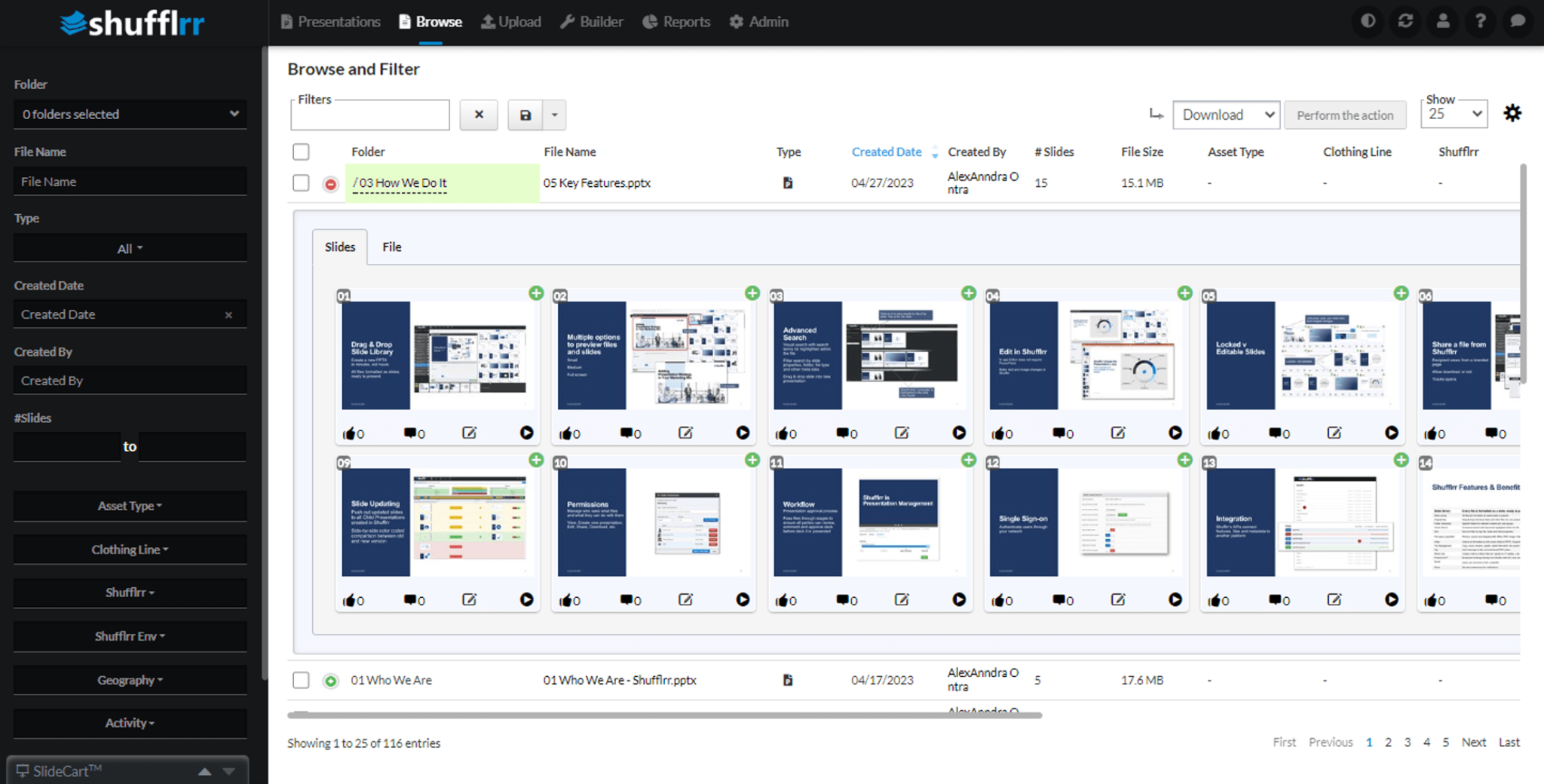The width and height of the screenshot is (1544, 784).
Task: Go to page 3 of results
Action: pyautogui.click(x=1407, y=742)
